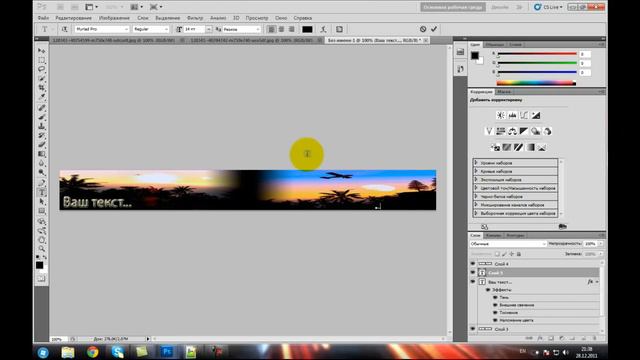Right-align text in the options bar
The height and width of the screenshot is (360, 640).
[x=291, y=29]
